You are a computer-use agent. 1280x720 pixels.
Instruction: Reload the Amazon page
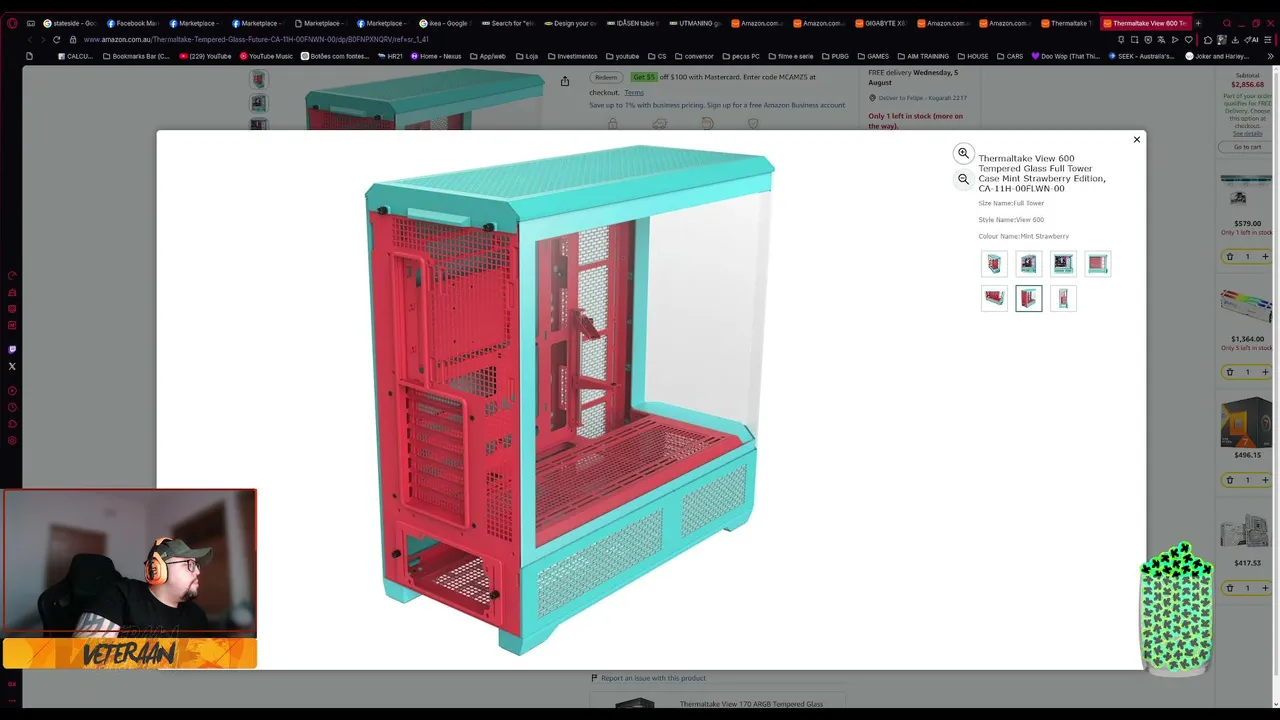(56, 40)
